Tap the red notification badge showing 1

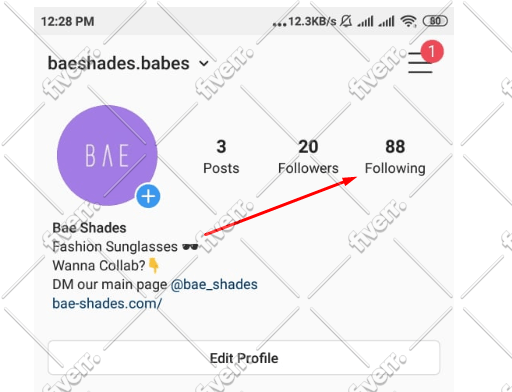pos(432,52)
